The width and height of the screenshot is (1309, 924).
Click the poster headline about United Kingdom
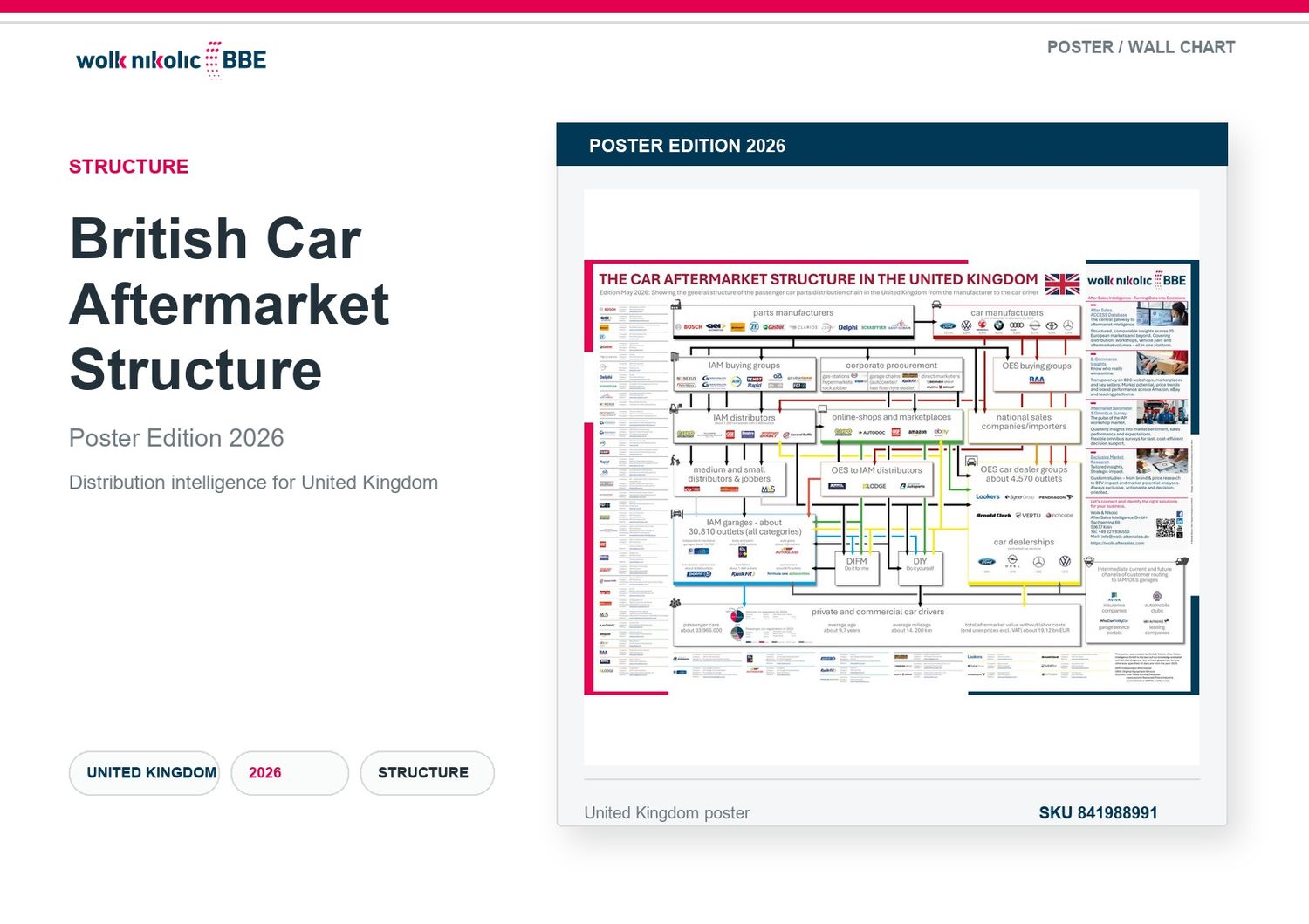click(819, 279)
